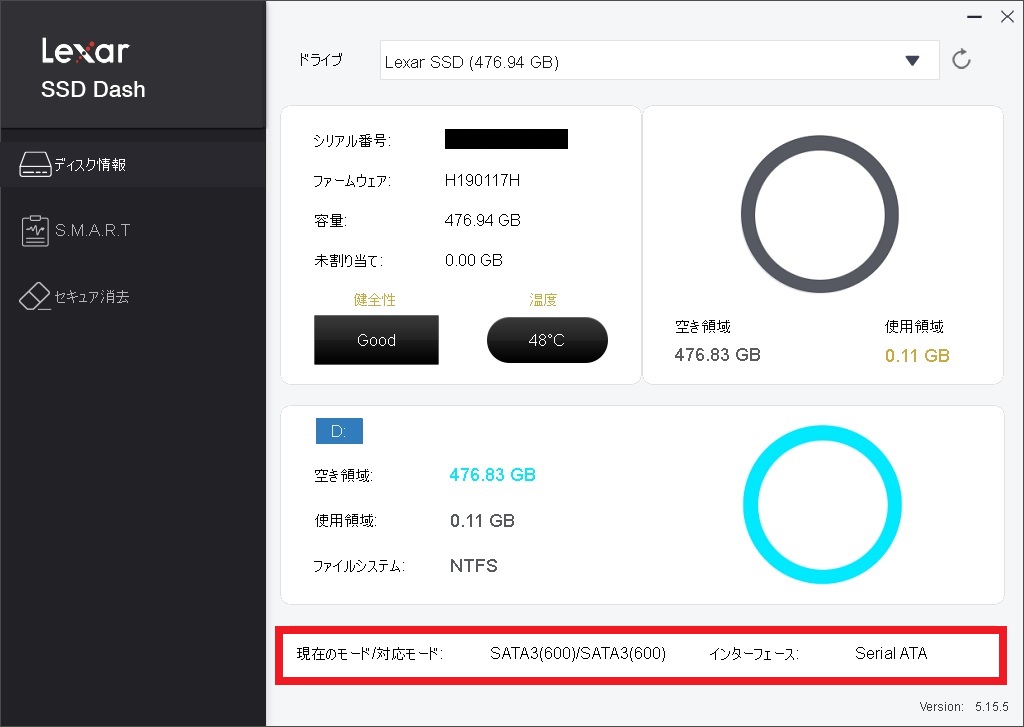The width and height of the screenshot is (1024, 727).
Task: Click the ファイルシステム label
Action: pos(359,566)
